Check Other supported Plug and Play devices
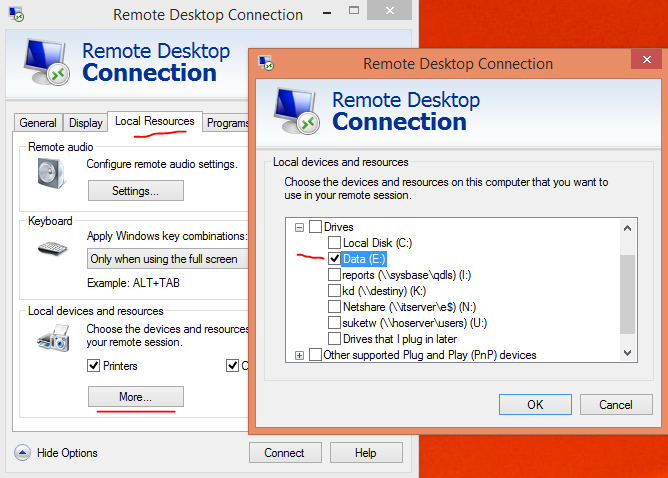Image resolution: width=668 pixels, height=478 pixels. [315, 354]
